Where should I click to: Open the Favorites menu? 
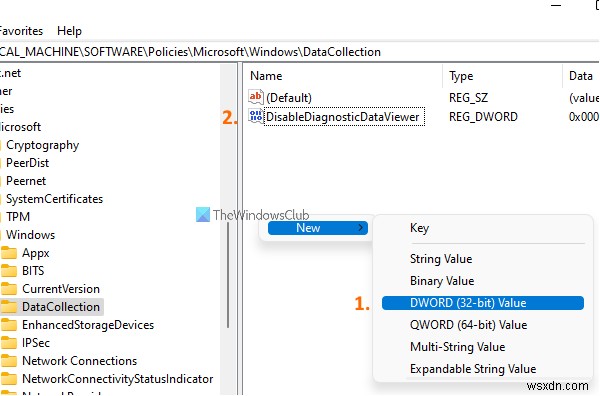[x=21, y=31]
